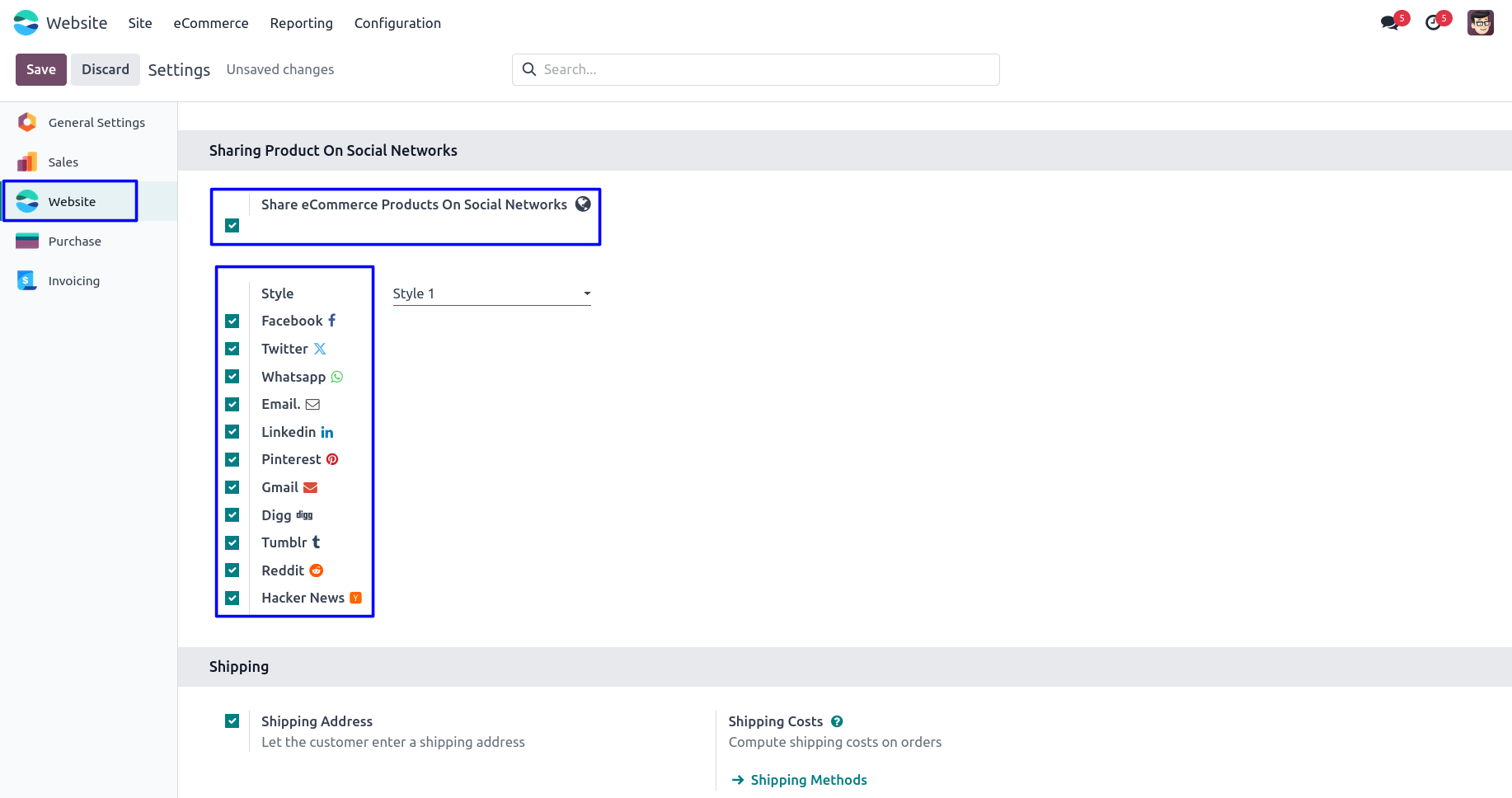Open the messages chat icon
The image size is (1512, 798).
(1390, 23)
